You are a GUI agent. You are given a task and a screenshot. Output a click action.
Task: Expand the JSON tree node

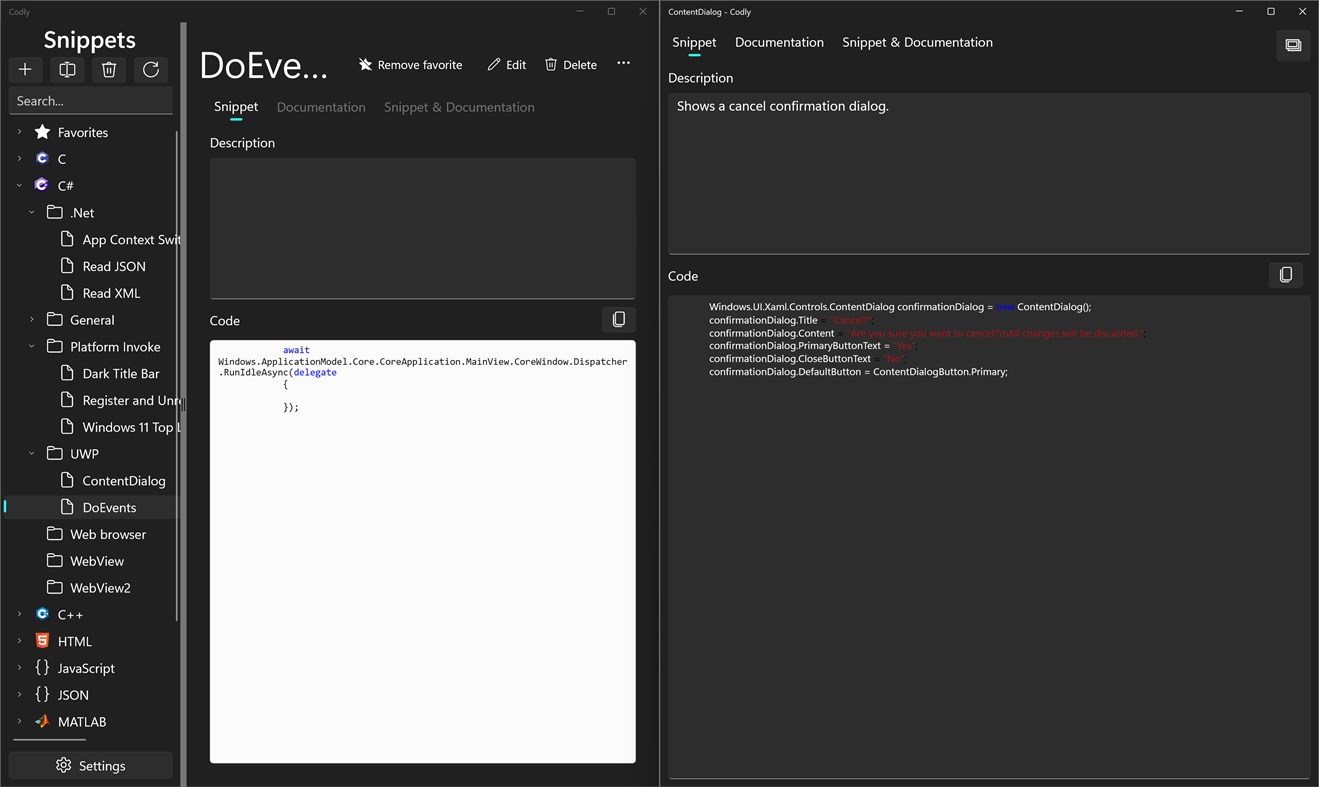(19, 694)
